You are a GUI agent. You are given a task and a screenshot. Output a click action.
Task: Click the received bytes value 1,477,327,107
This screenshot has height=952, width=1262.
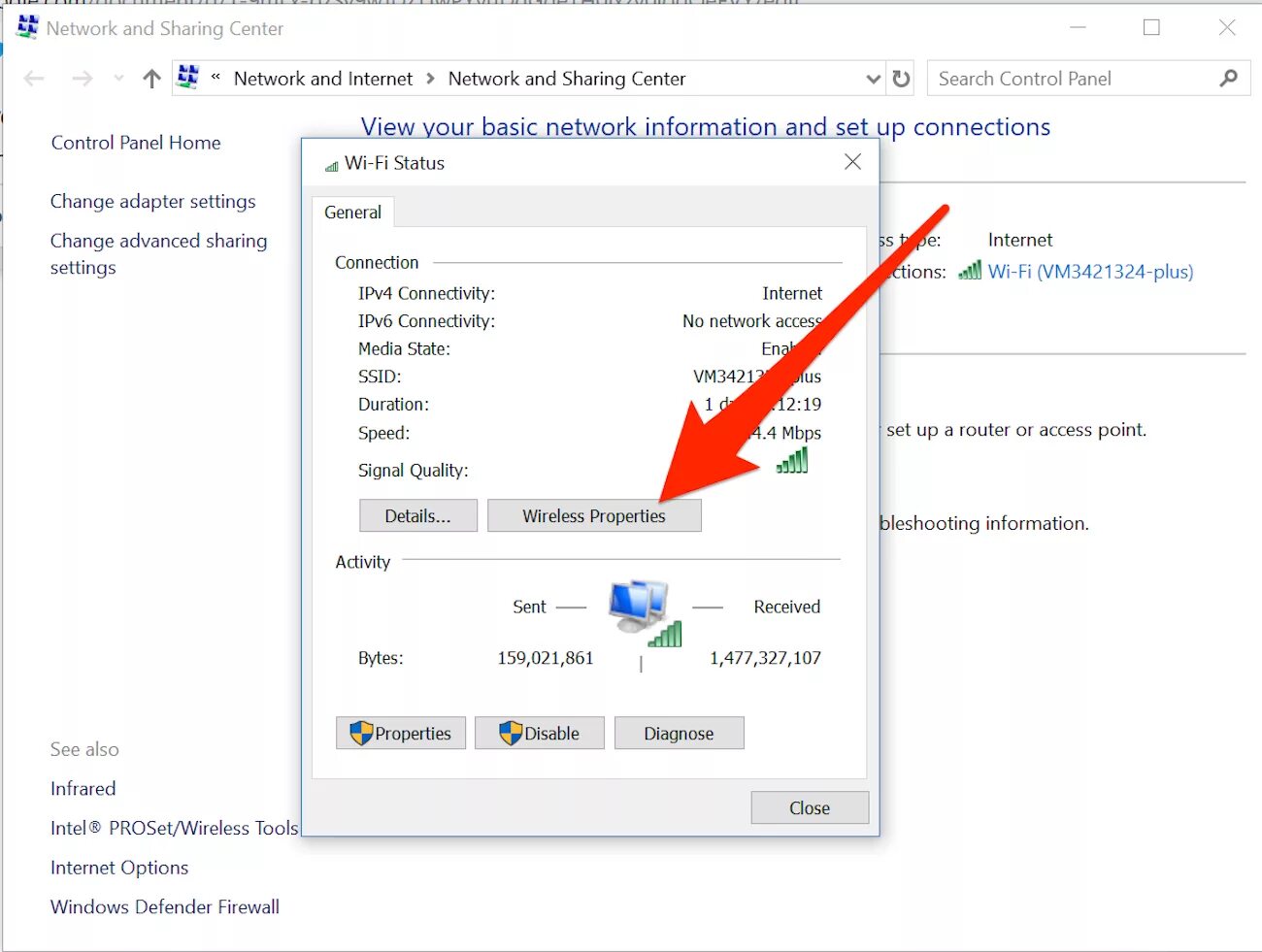[766, 658]
